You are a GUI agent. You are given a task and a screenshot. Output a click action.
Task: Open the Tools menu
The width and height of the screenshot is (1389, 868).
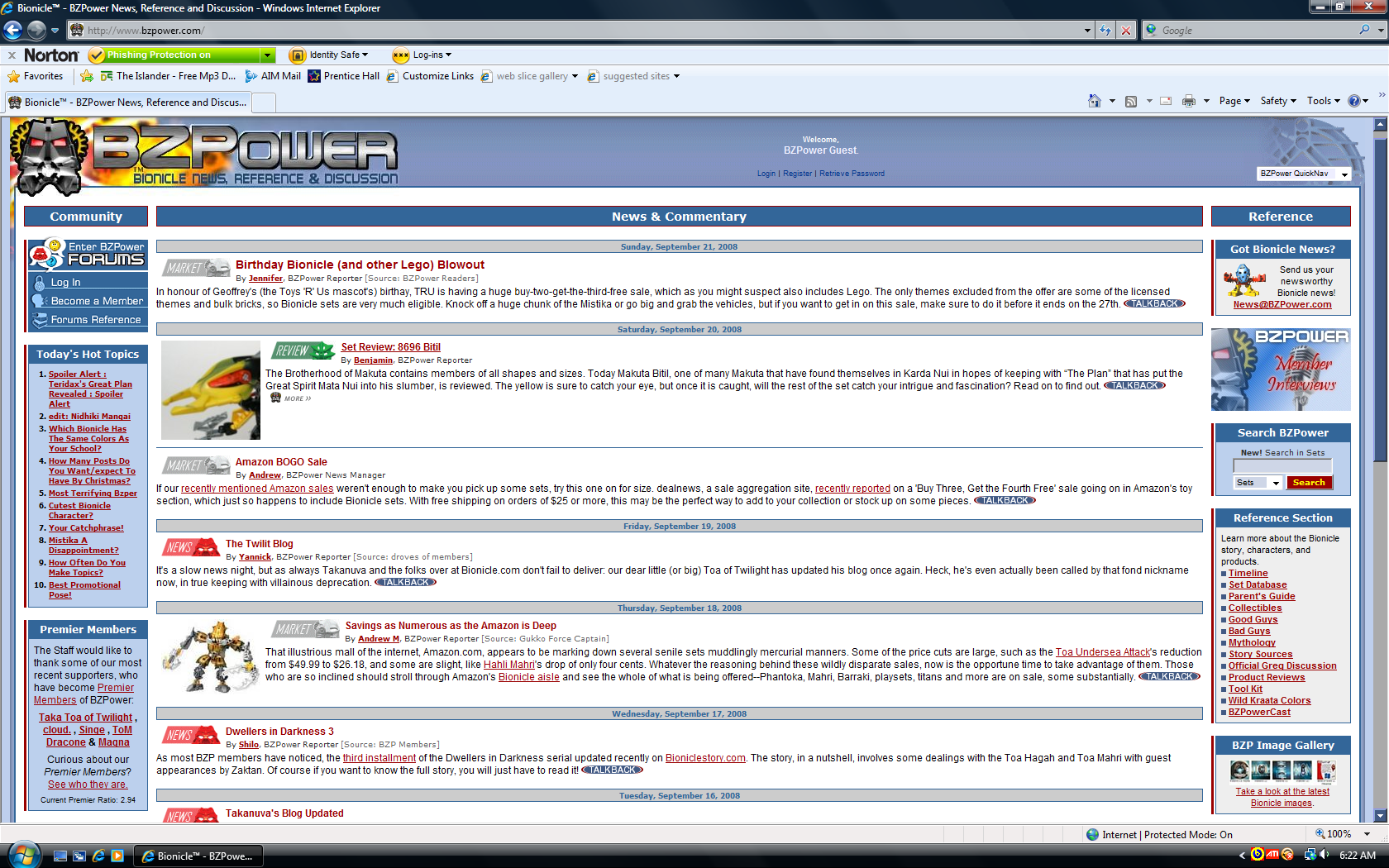(1323, 101)
